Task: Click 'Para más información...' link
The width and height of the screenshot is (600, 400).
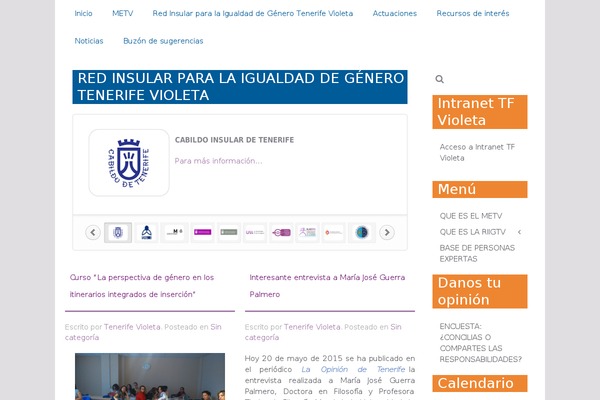Action: click(x=218, y=161)
